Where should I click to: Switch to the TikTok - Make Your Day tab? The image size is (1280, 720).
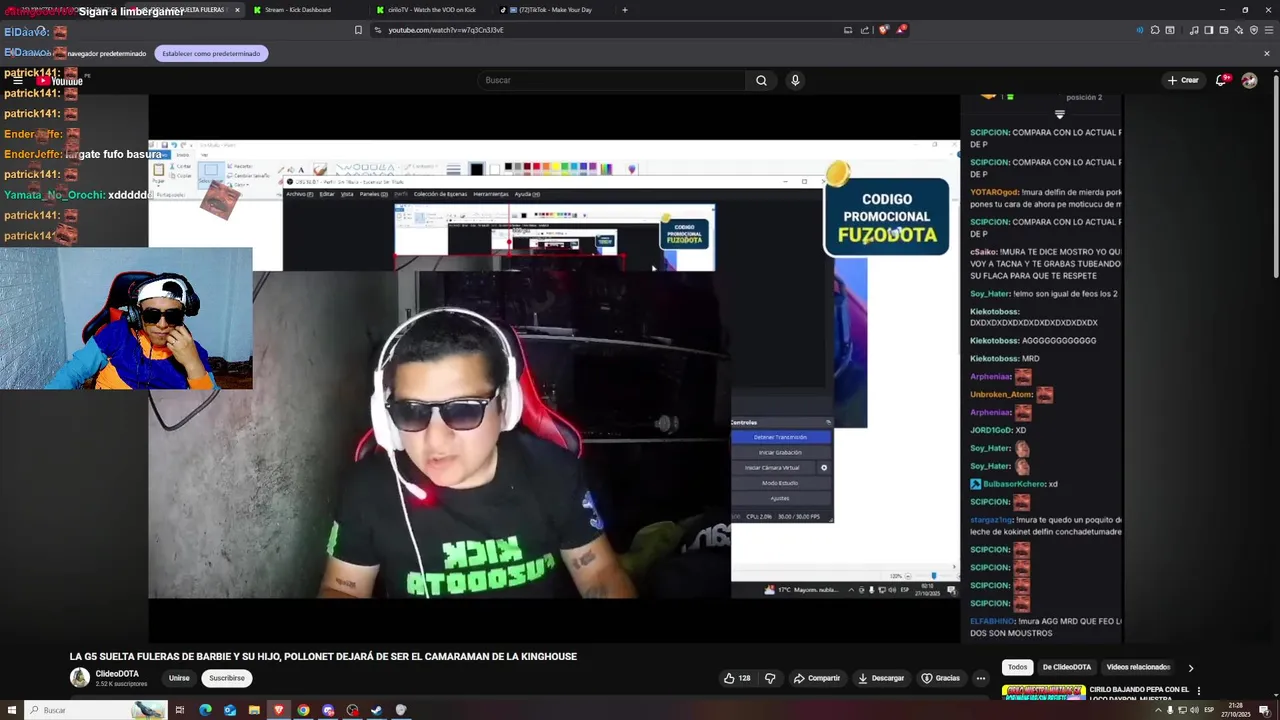(x=557, y=10)
